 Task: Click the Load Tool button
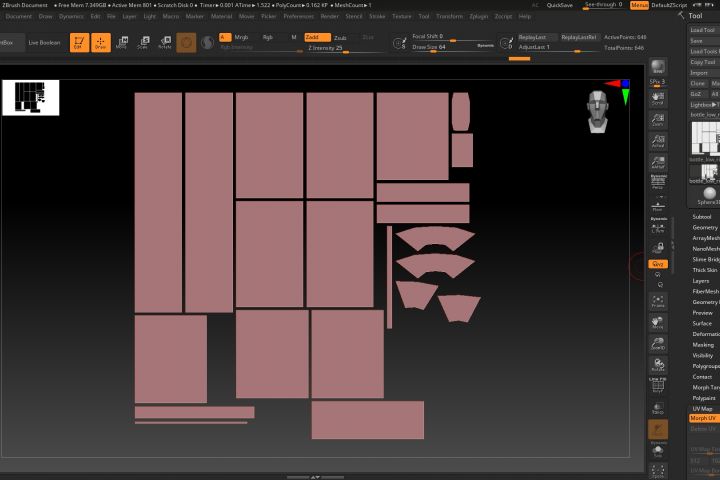[x=703, y=30]
